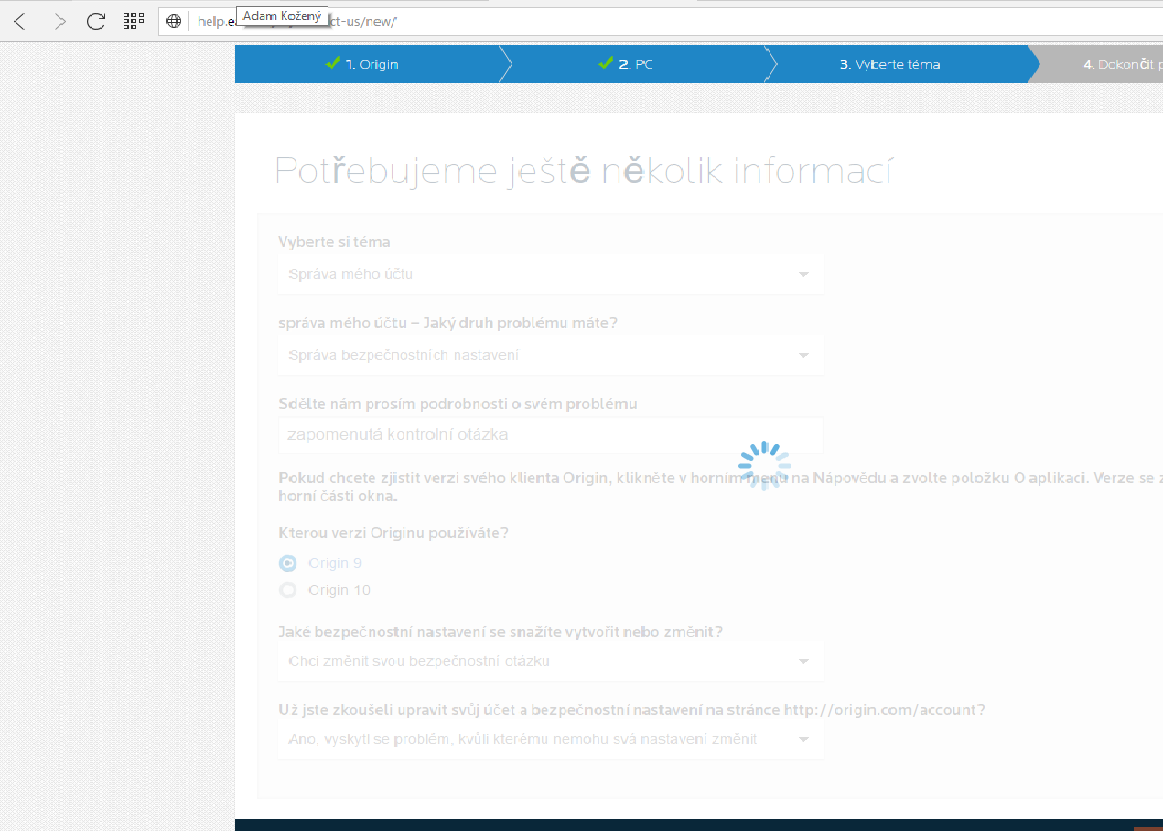Reload the page with the refresh icon

(x=96, y=21)
